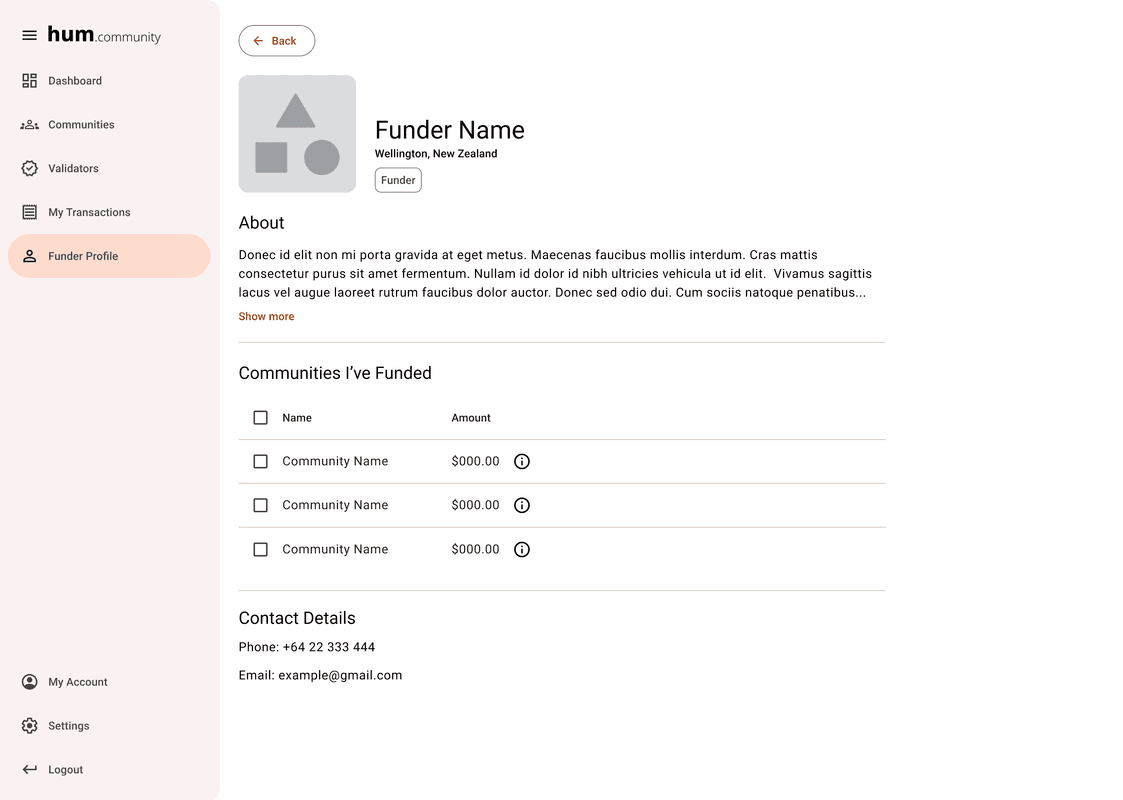Click the Validators badge icon
This screenshot has height=800, width=1123.
[29, 168]
